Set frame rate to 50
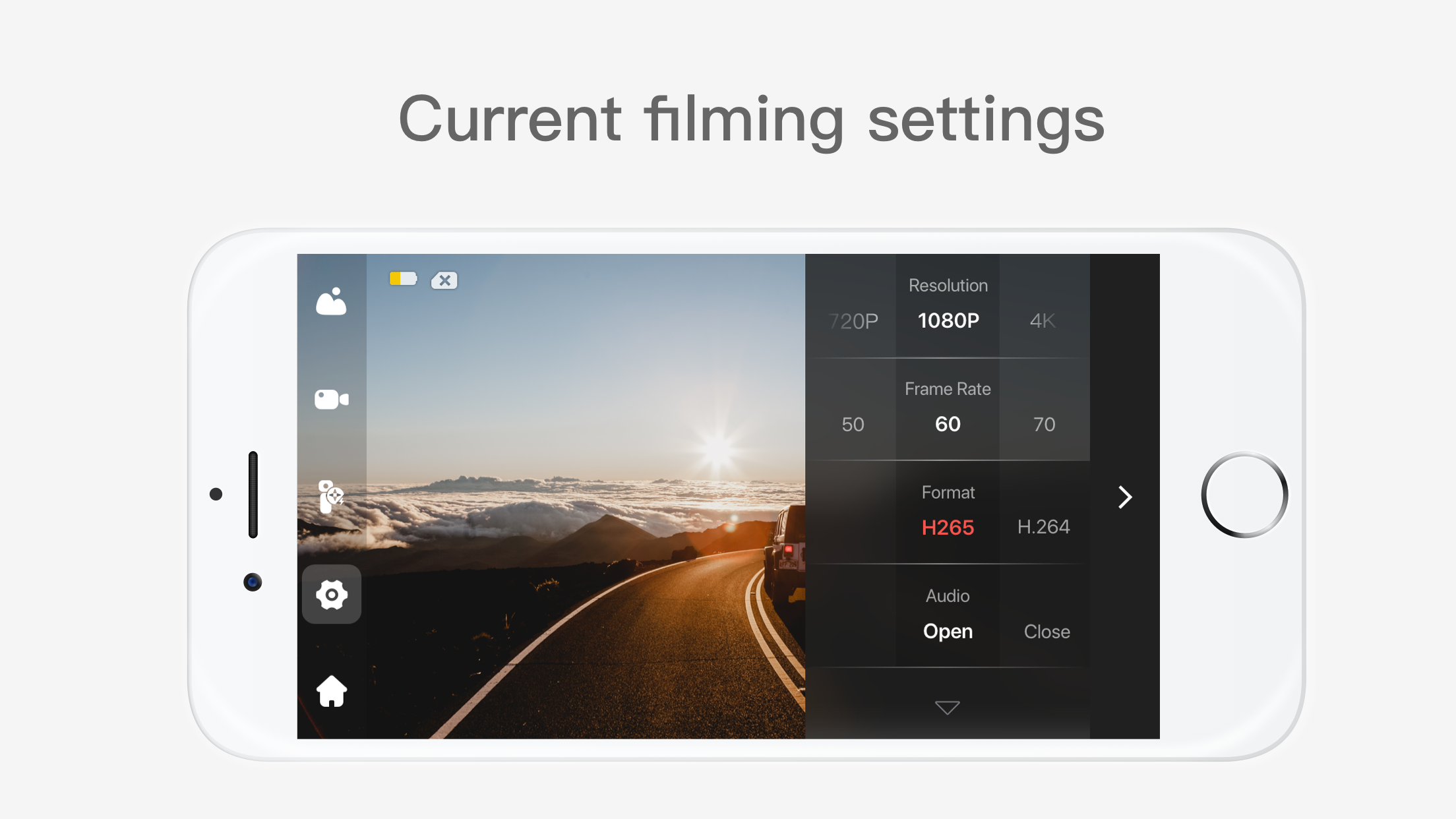The width and height of the screenshot is (1456, 819). tap(853, 424)
